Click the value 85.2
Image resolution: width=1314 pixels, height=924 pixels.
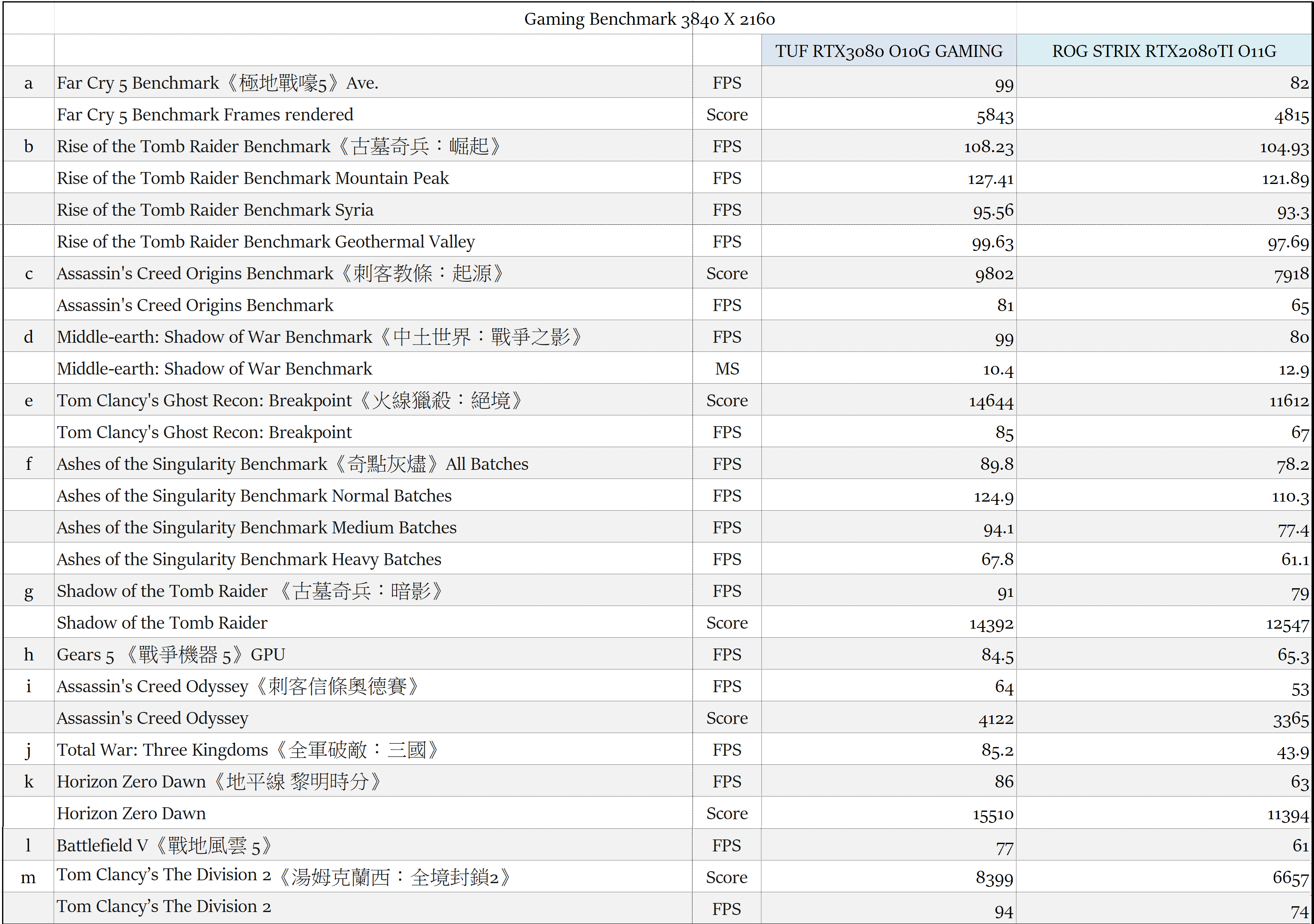point(997,750)
